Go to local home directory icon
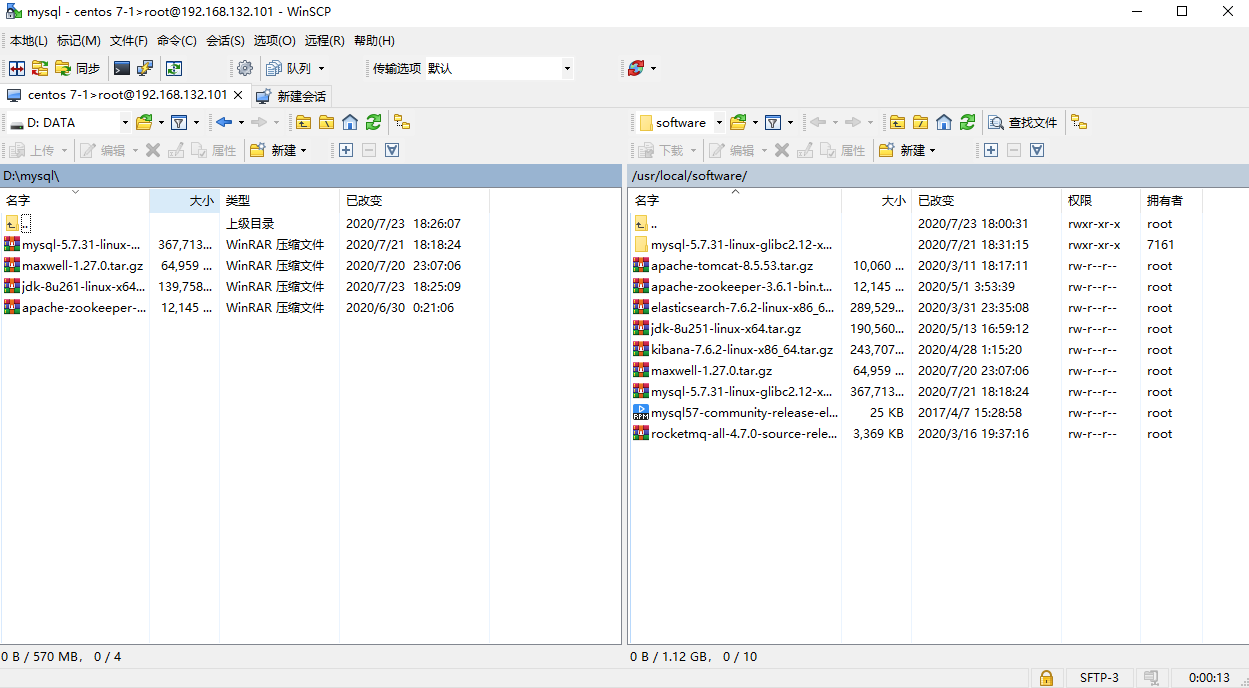The image size is (1249, 688). tap(350, 123)
